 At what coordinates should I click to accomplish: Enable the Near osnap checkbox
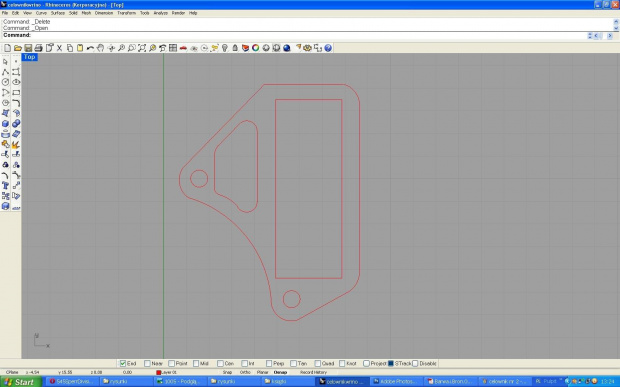[x=147, y=363]
